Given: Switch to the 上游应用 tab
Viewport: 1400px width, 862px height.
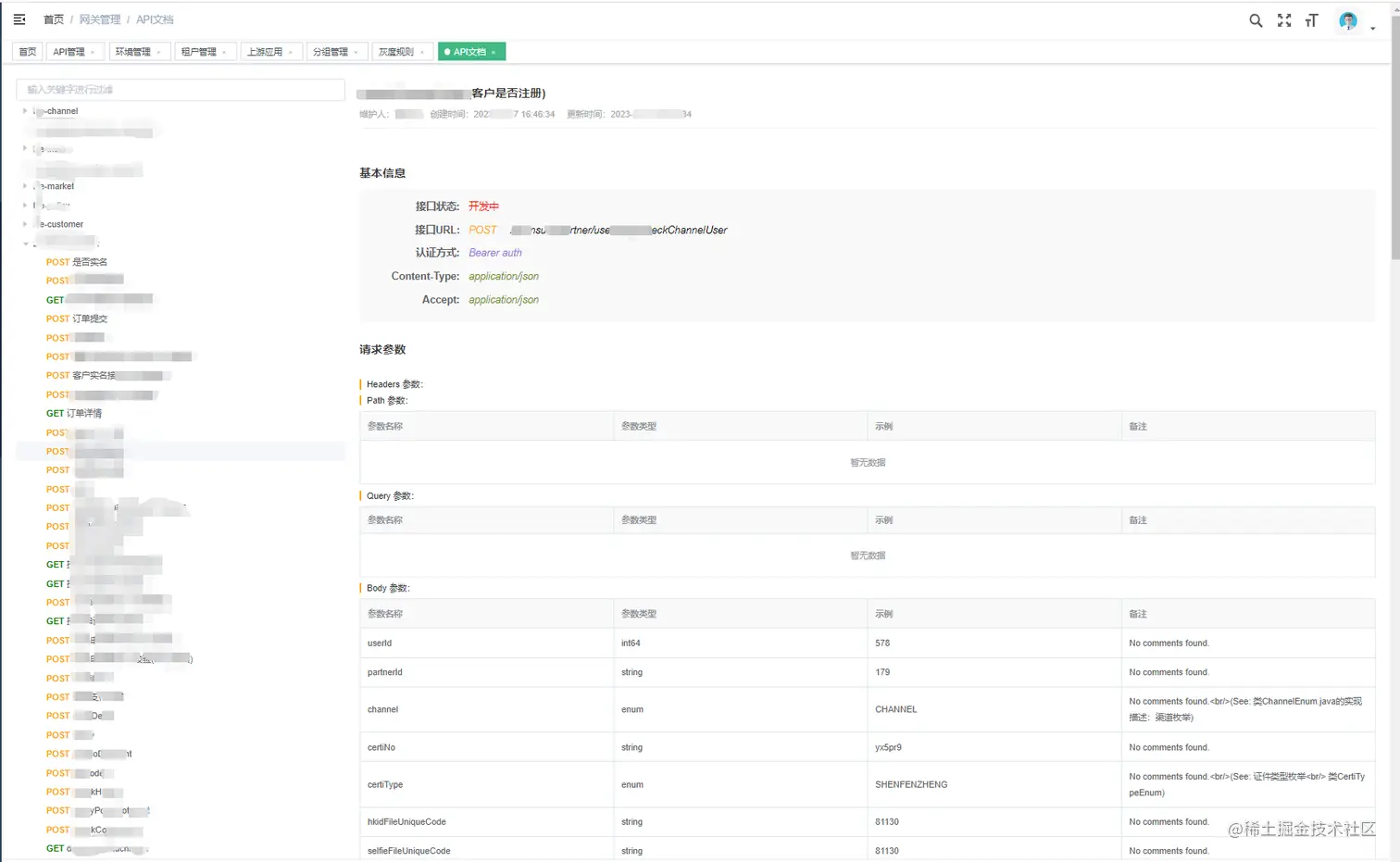Looking at the screenshot, I should (x=266, y=51).
